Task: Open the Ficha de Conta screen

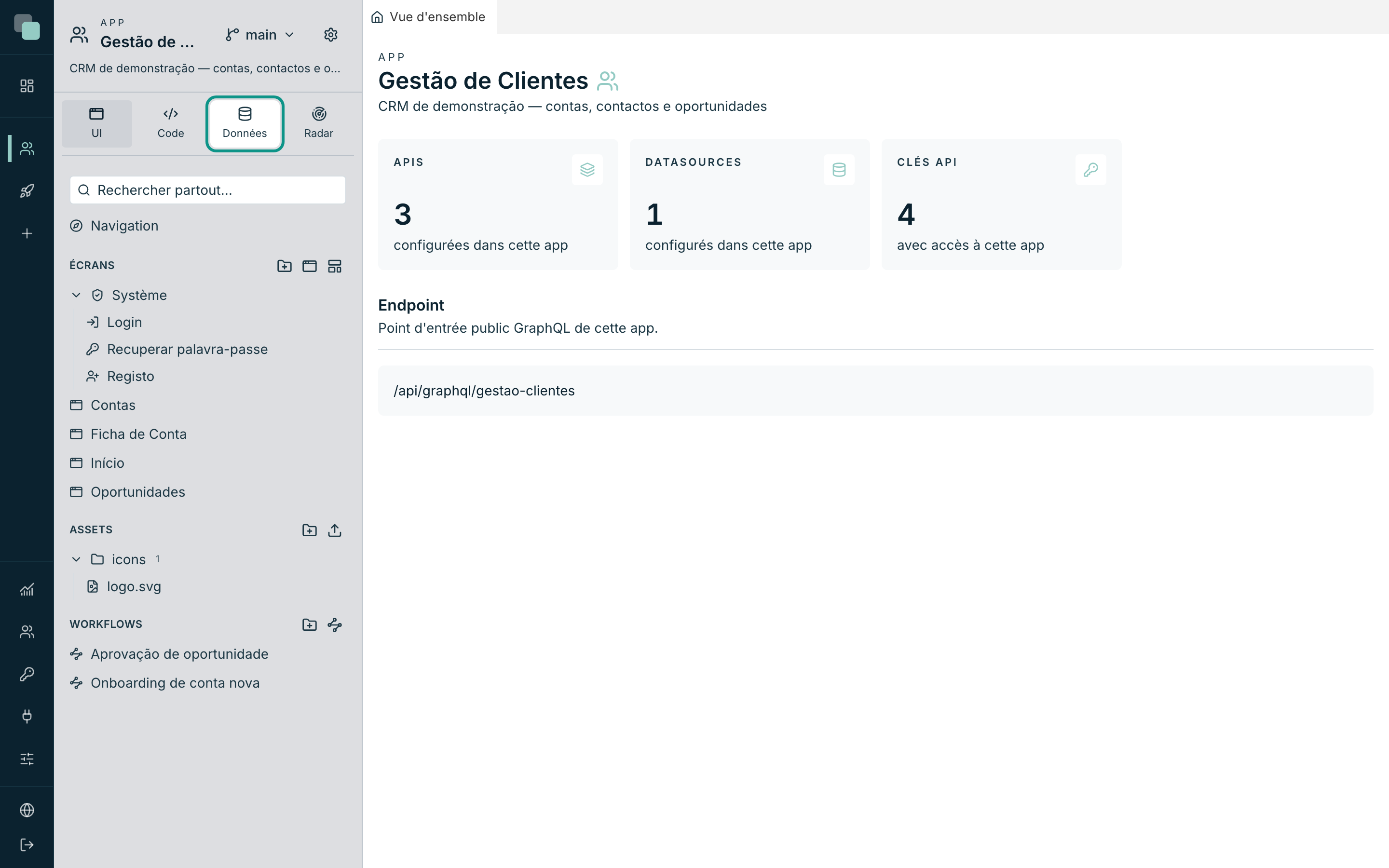Action: (x=208, y=434)
